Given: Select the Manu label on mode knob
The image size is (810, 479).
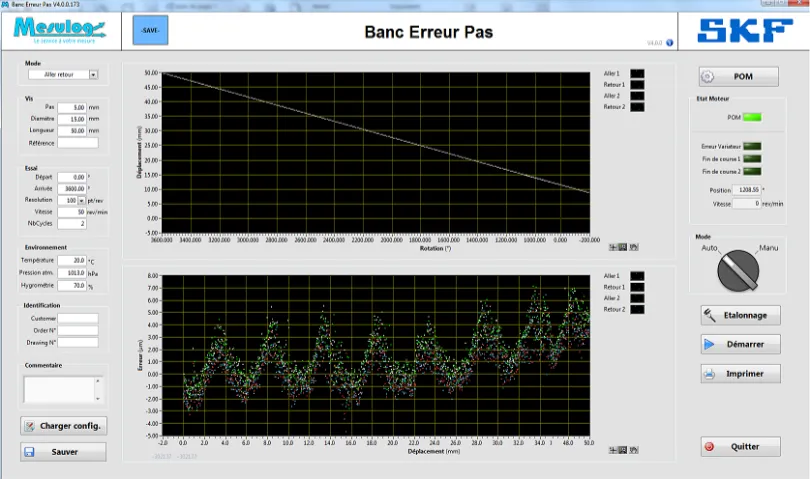Looking at the screenshot, I should pos(768,248).
